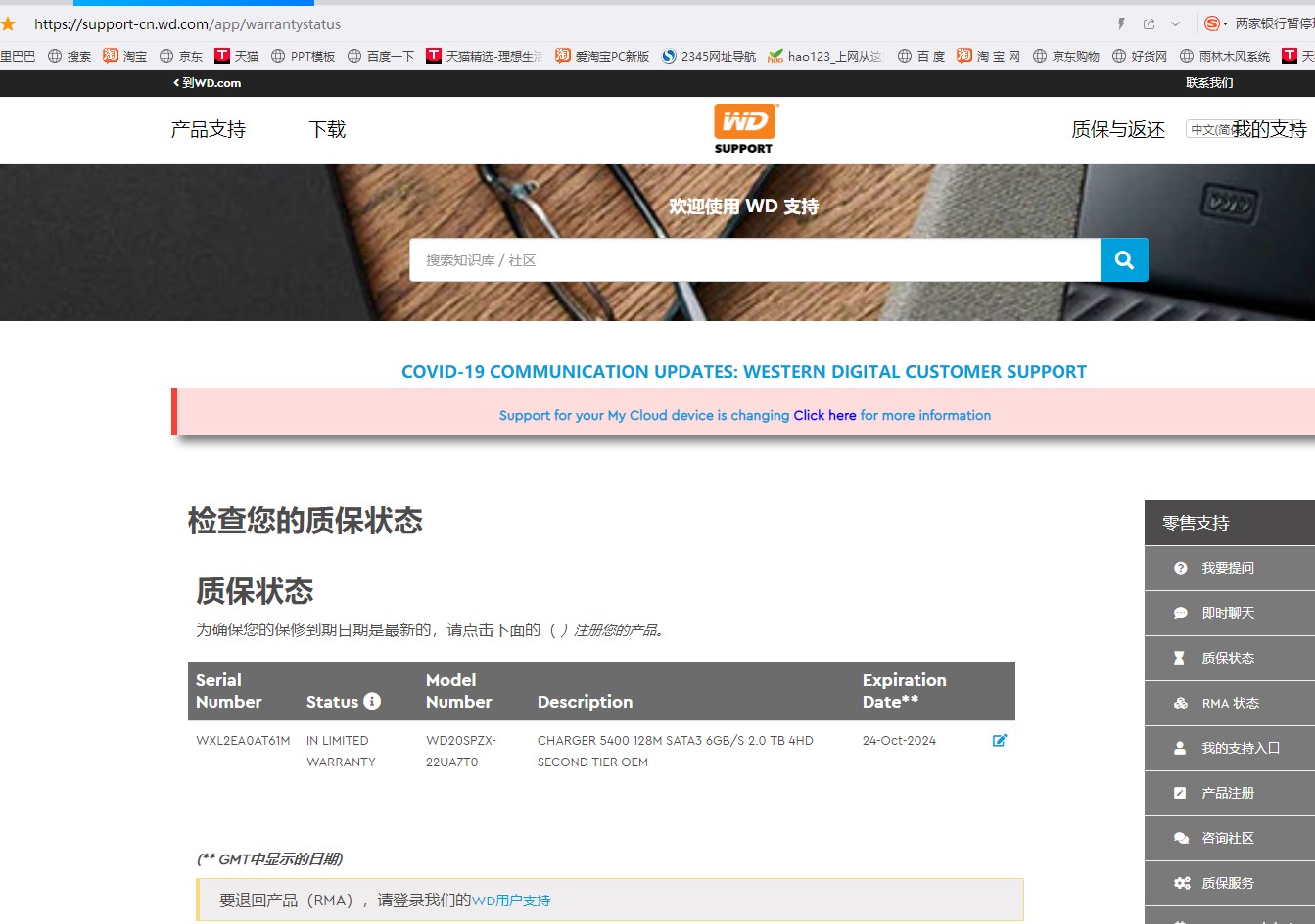The image size is (1315, 924).
Task: Open the 天猫精选-理想生活 bookmark
Action: [484, 56]
